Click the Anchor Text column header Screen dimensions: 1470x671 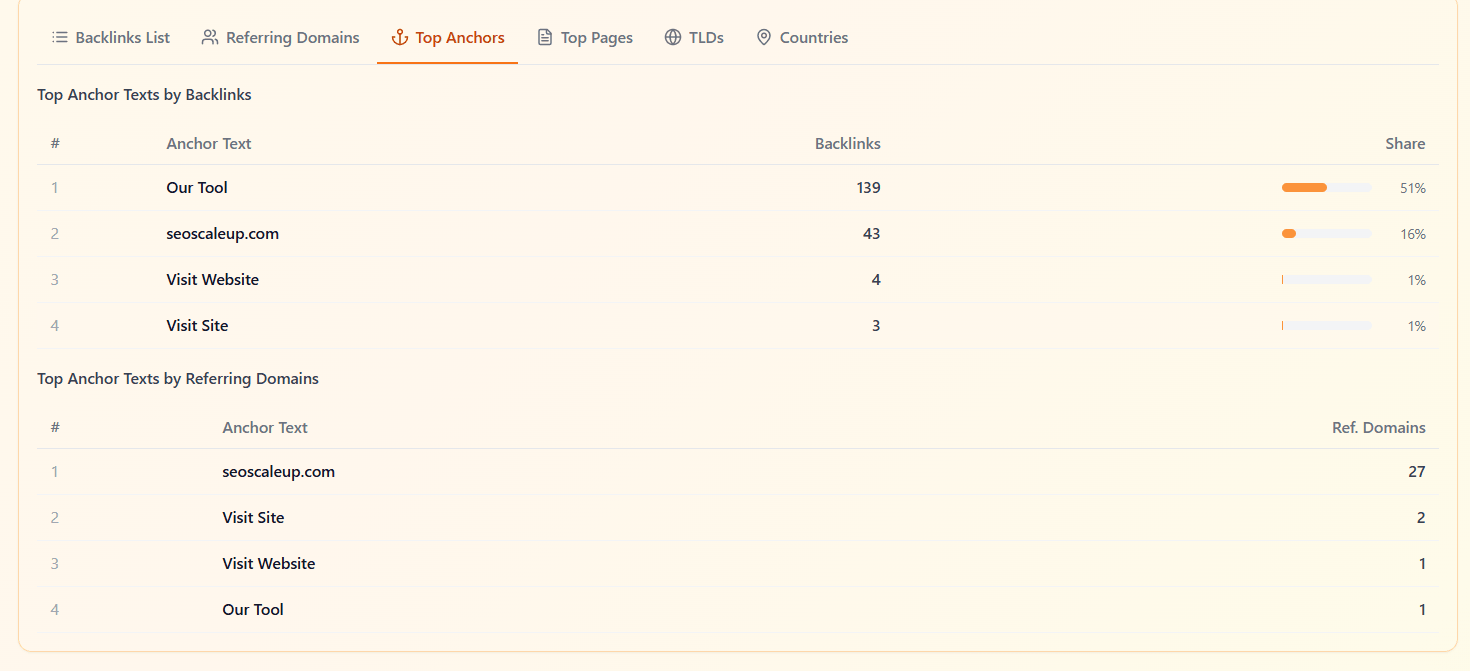209,143
